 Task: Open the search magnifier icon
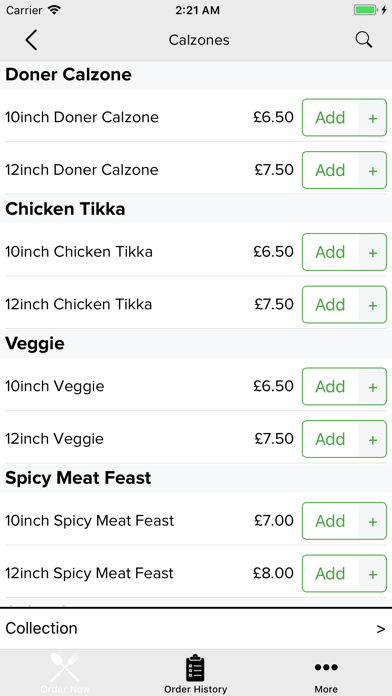[x=364, y=40]
